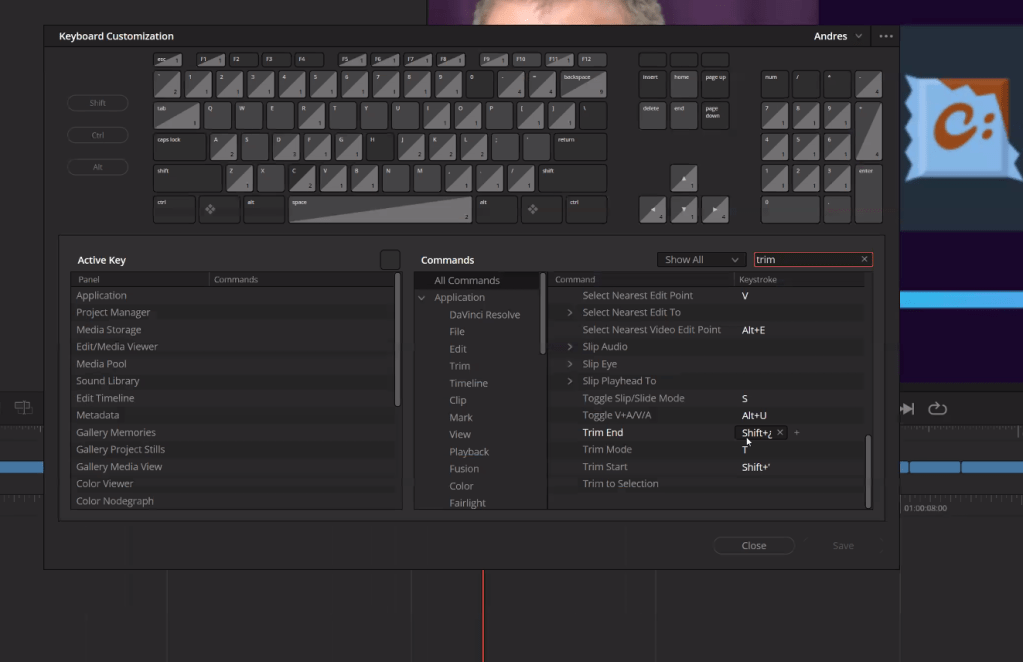Click the Media Pool panel row

[x=233, y=364]
